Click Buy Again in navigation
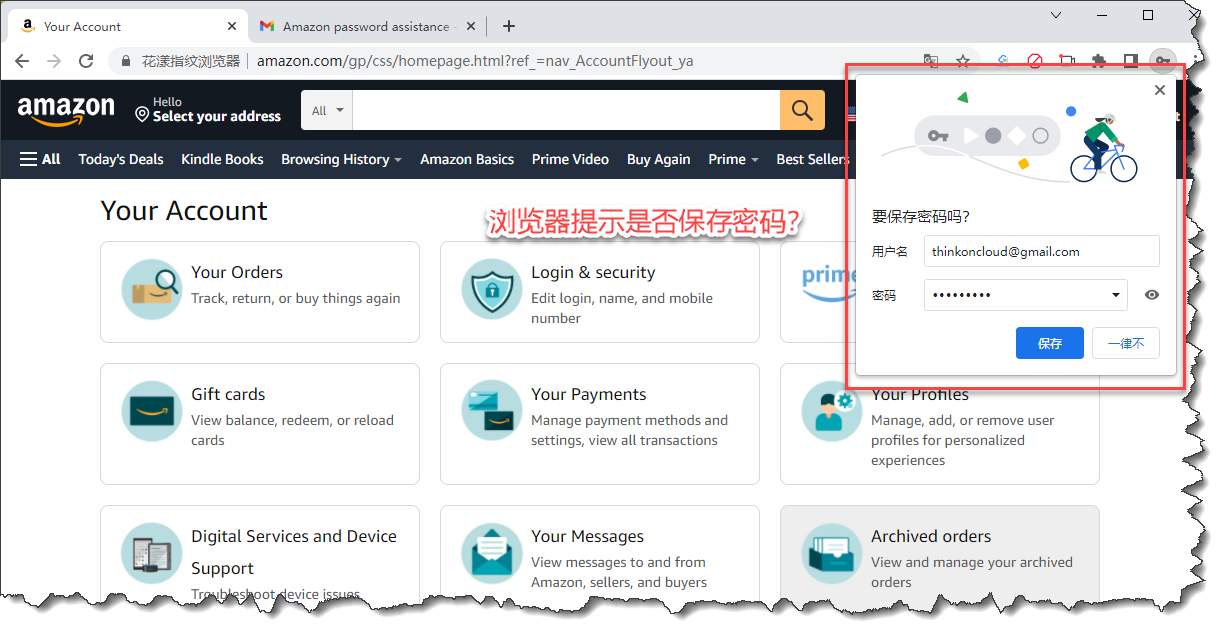Viewport: 1228px width, 636px height. click(658, 159)
